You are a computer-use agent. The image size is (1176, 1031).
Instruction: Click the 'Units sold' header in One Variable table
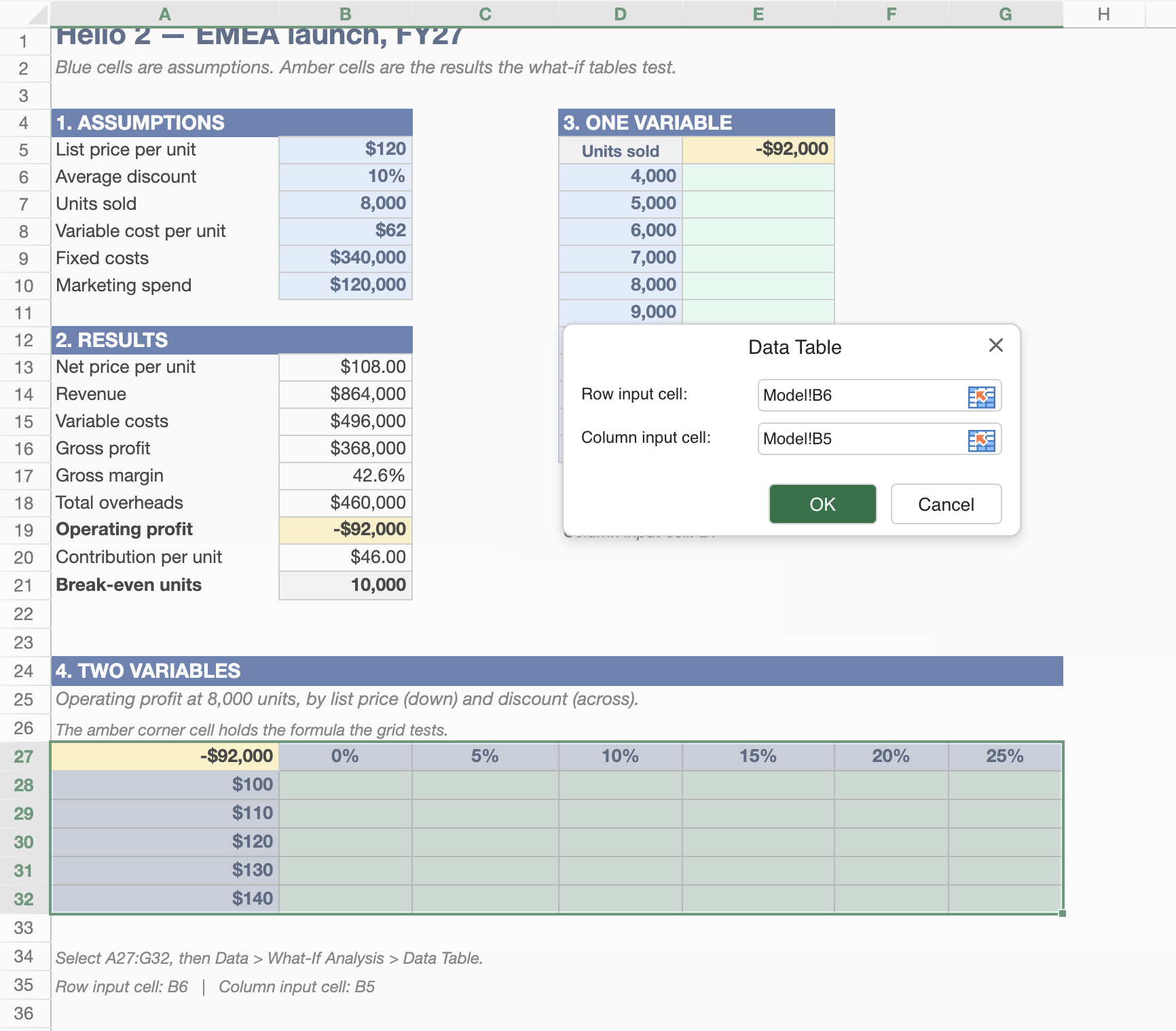pyautogui.click(x=621, y=150)
